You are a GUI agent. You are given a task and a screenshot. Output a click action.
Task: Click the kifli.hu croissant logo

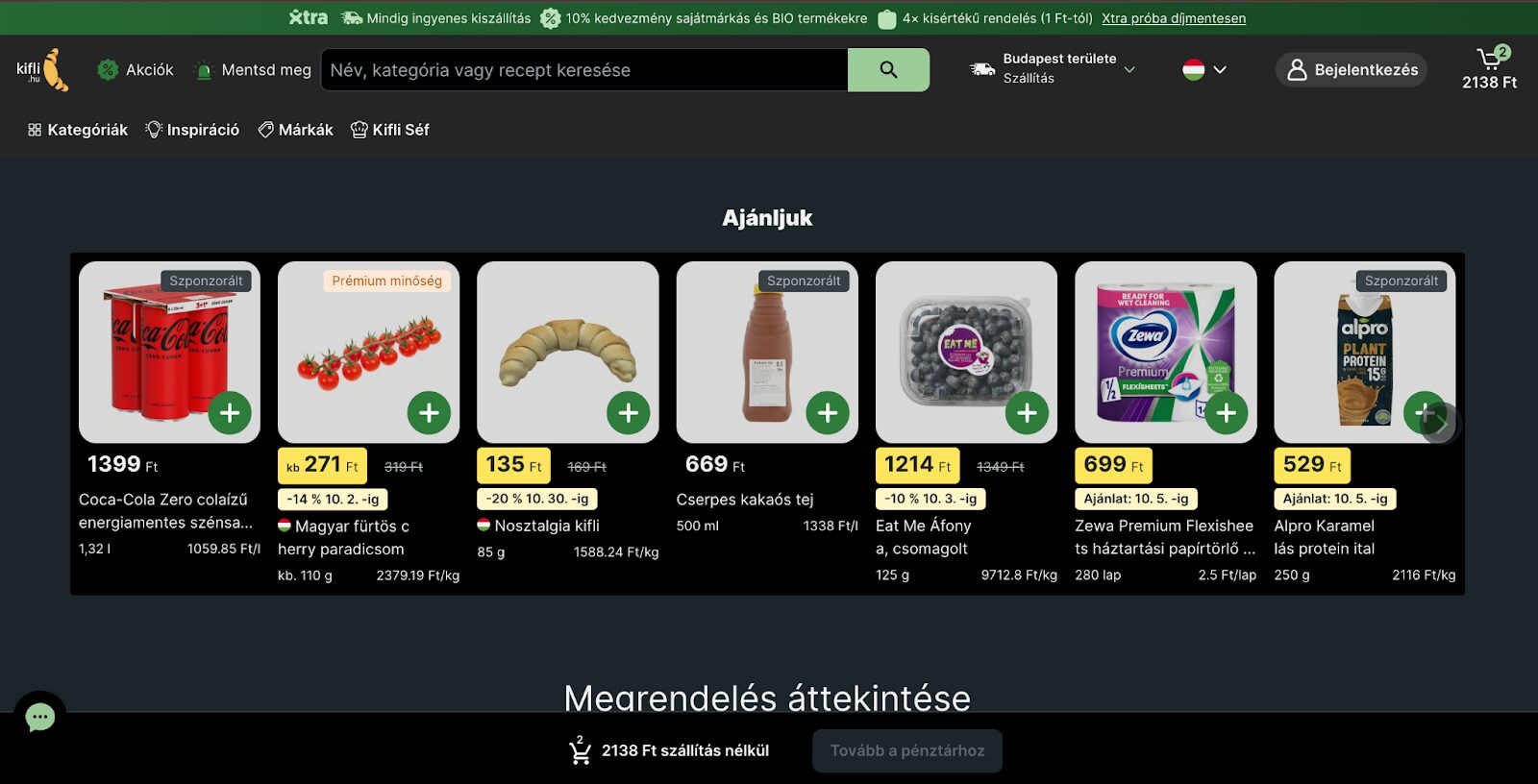(42, 69)
